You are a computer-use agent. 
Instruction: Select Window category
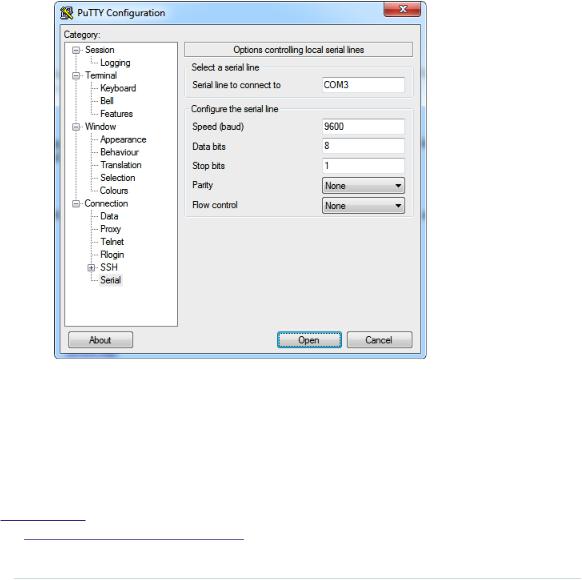(x=101, y=127)
